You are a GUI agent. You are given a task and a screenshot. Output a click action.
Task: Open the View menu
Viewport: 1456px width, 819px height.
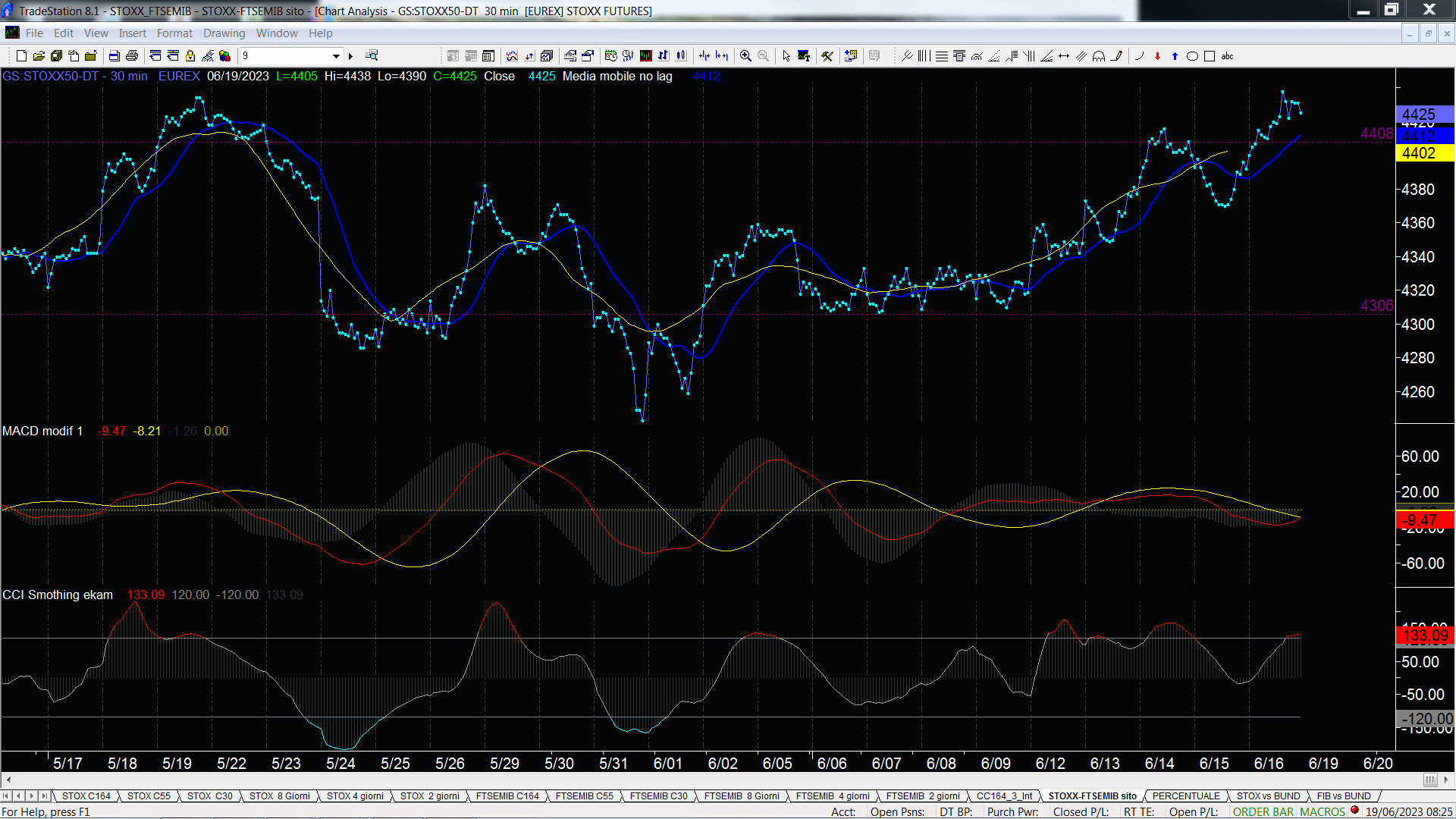[x=96, y=33]
